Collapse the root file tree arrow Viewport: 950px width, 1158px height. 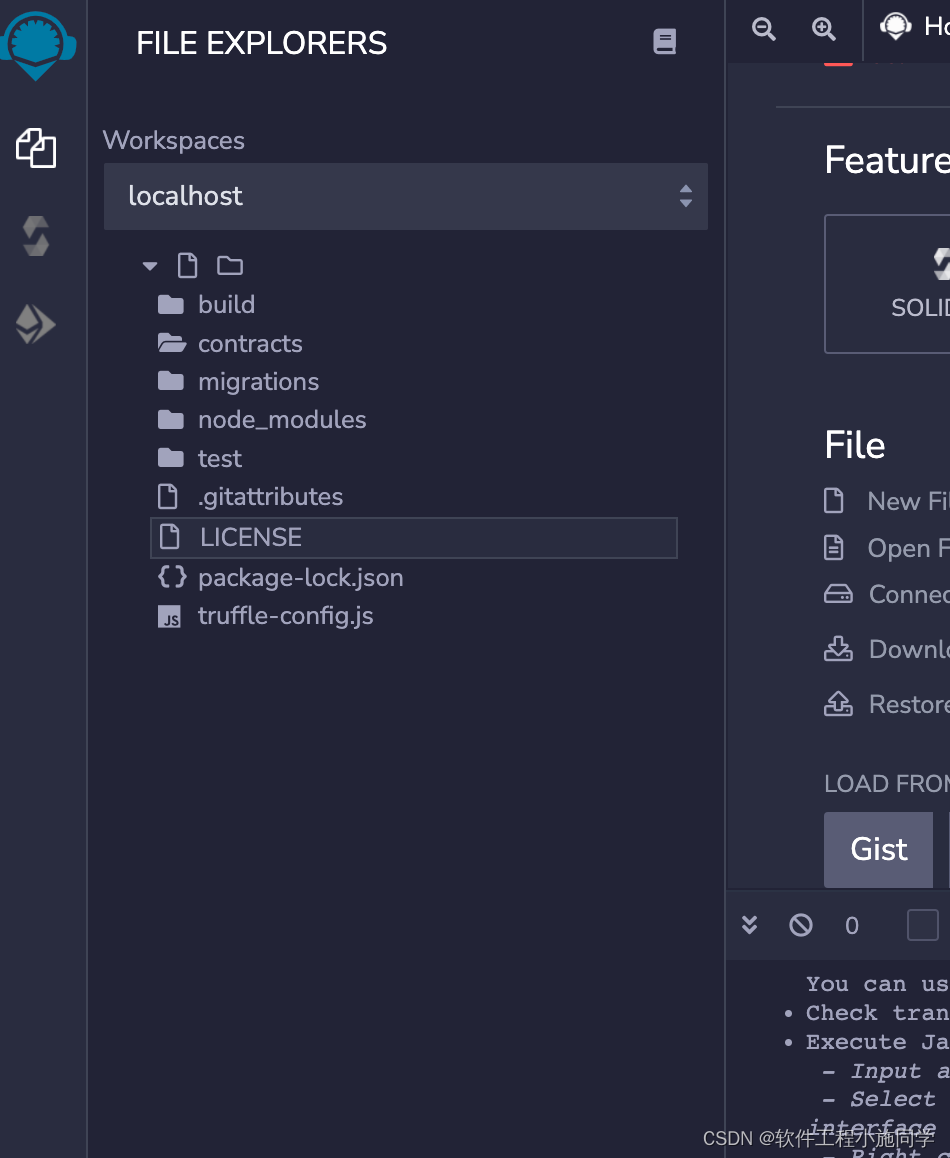[150, 266]
